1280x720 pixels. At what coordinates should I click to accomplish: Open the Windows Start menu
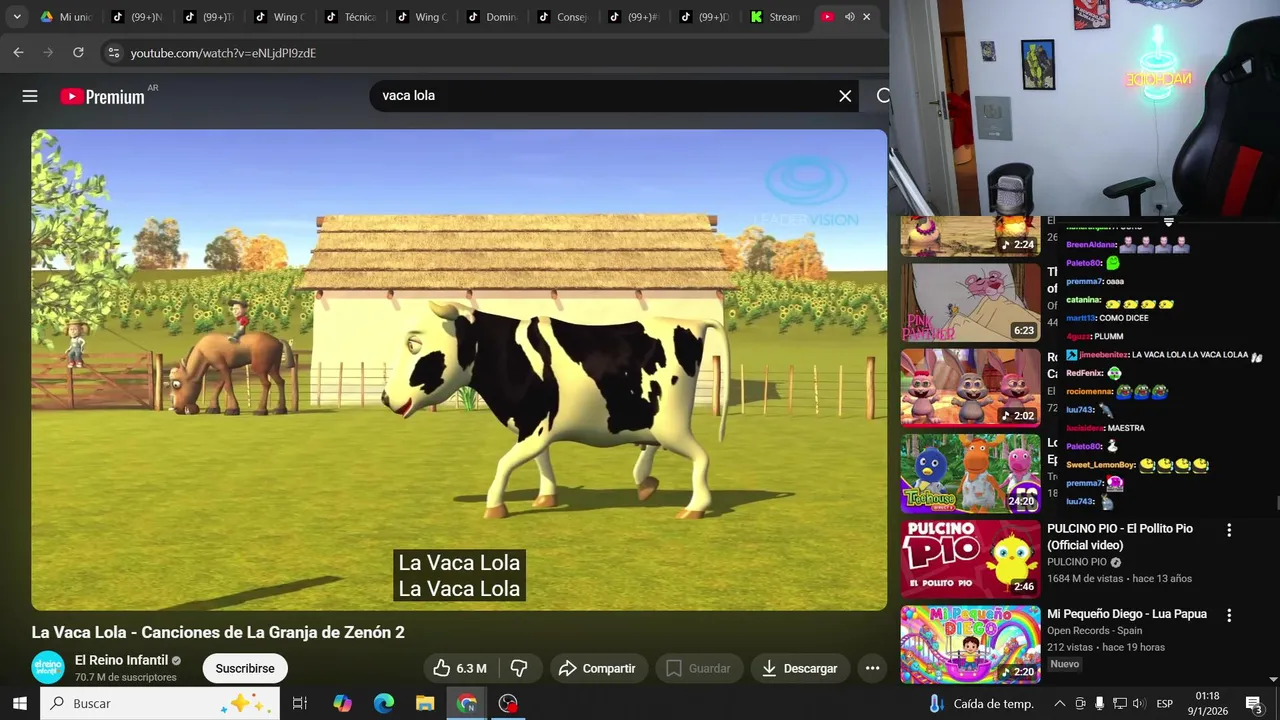(x=19, y=704)
